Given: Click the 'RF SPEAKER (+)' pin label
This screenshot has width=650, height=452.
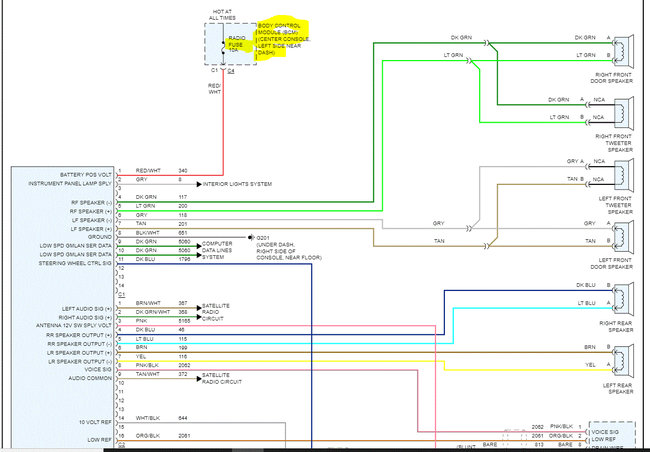Looking at the screenshot, I should point(92,211).
